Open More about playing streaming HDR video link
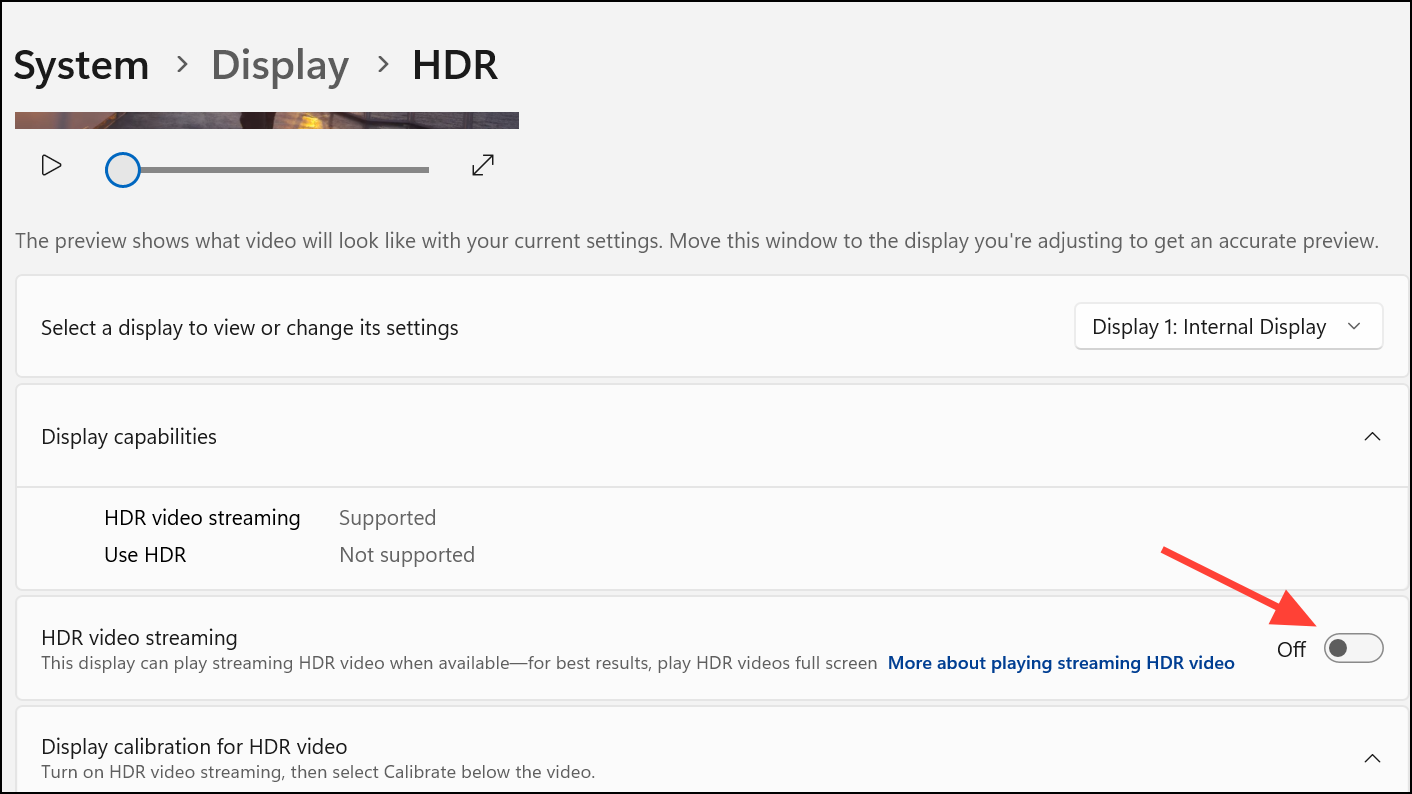This screenshot has height=794, width=1412. (x=1061, y=663)
